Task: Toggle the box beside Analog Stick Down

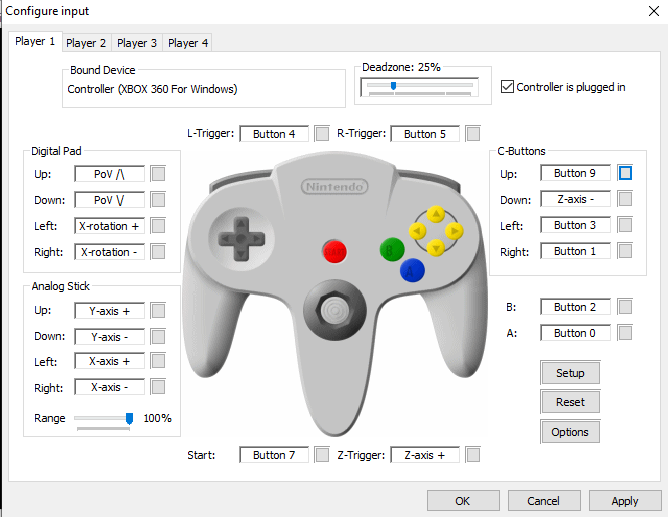Action: click(158, 337)
